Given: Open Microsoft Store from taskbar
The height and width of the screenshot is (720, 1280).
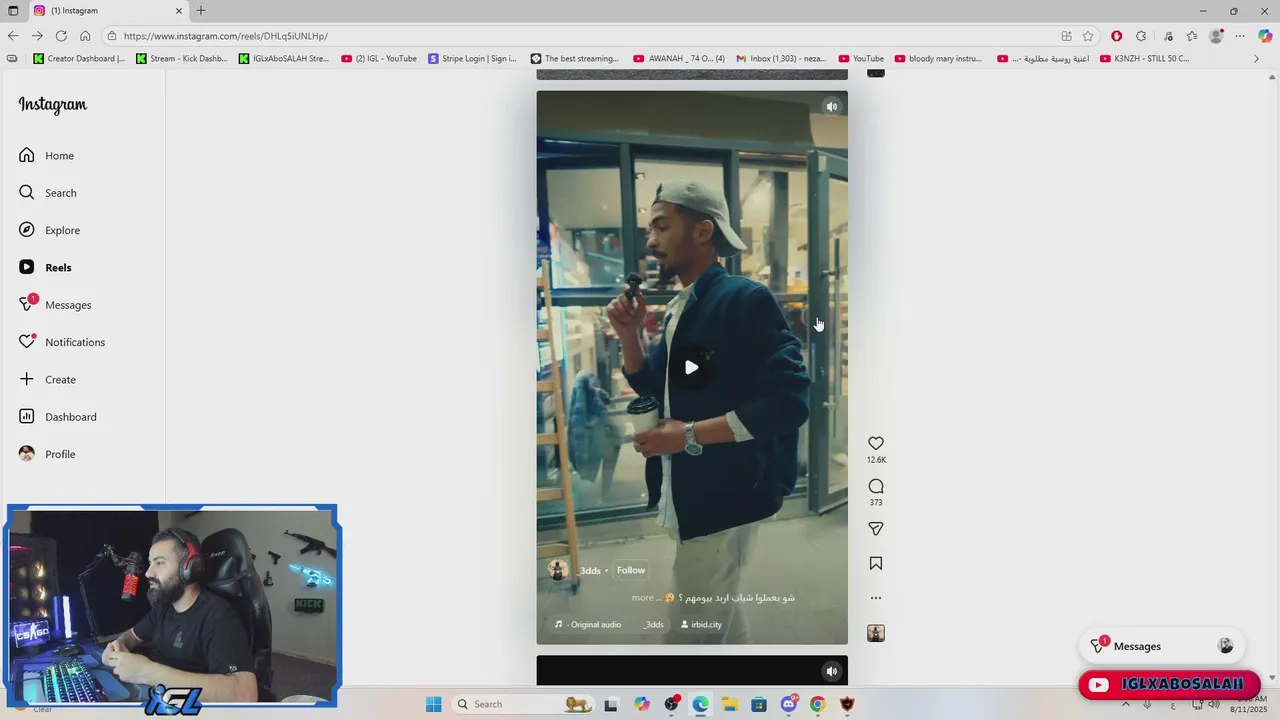Looking at the screenshot, I should point(759,704).
